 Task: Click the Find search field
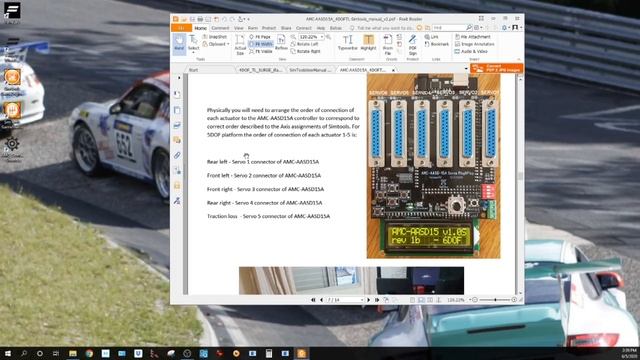449,28
